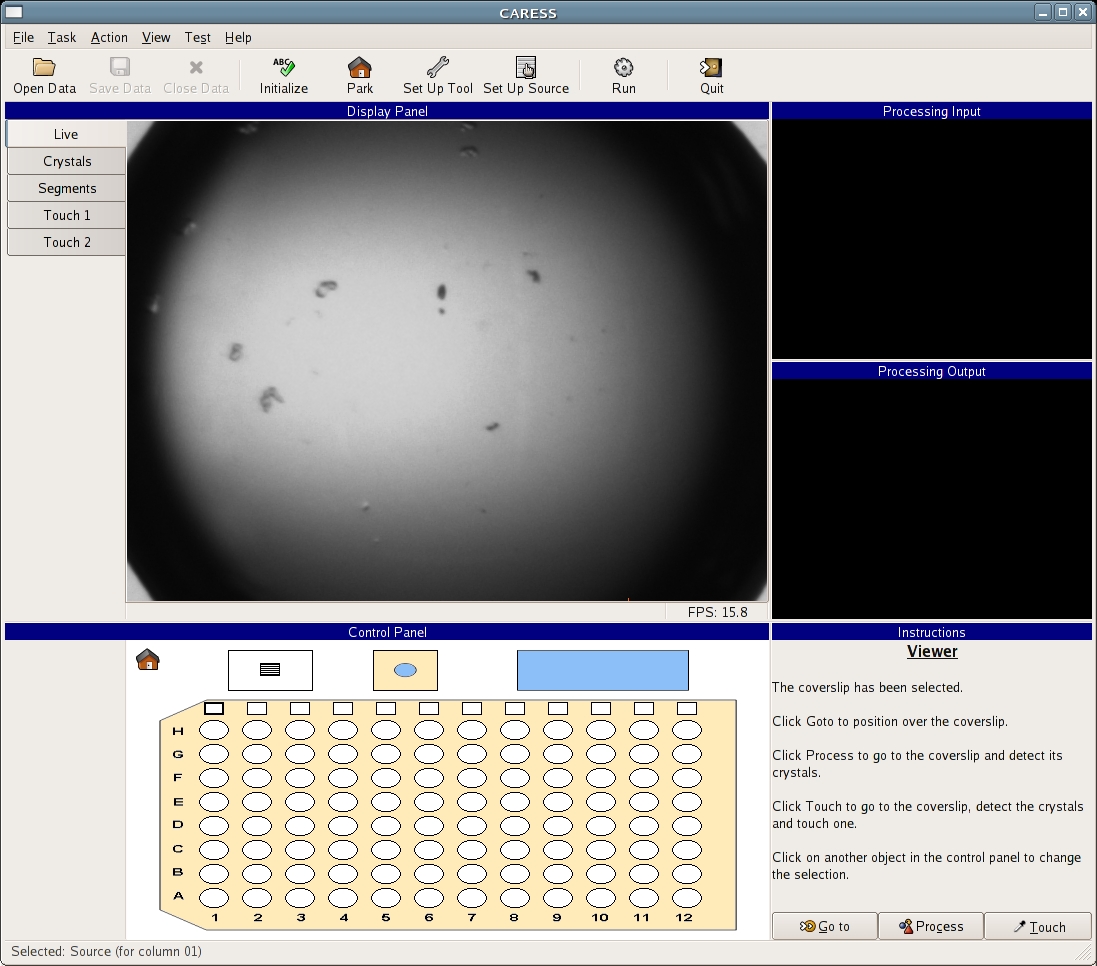Open the Set Up Source icon
The image size is (1097, 966).
526,68
